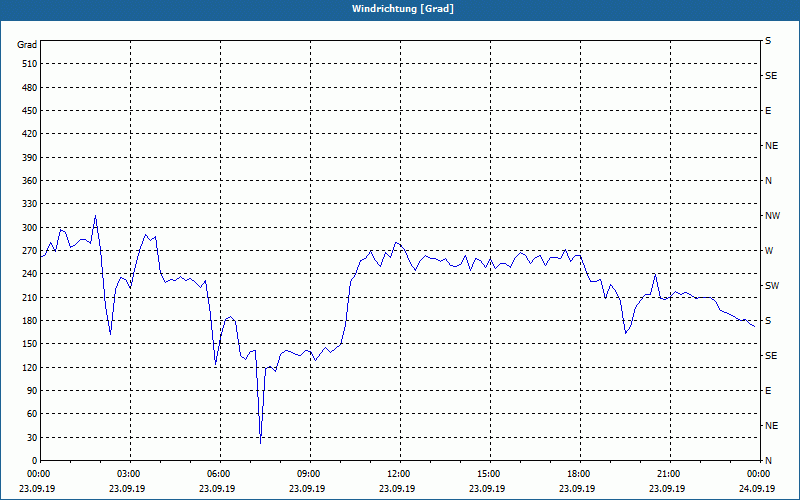
Task: Click the 24.09.19 date label
Action: [x=757, y=489]
